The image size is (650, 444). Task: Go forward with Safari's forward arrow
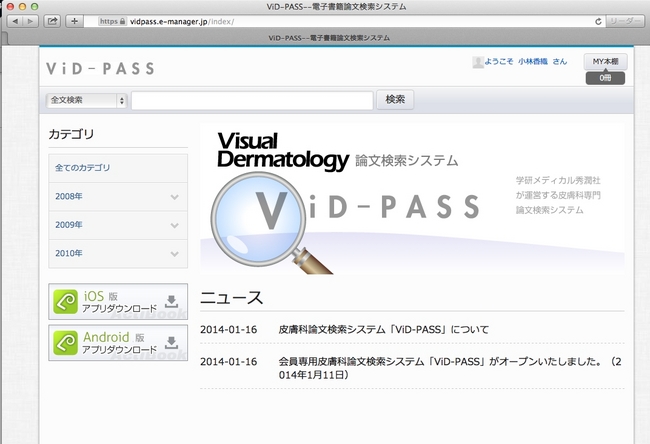coord(31,21)
